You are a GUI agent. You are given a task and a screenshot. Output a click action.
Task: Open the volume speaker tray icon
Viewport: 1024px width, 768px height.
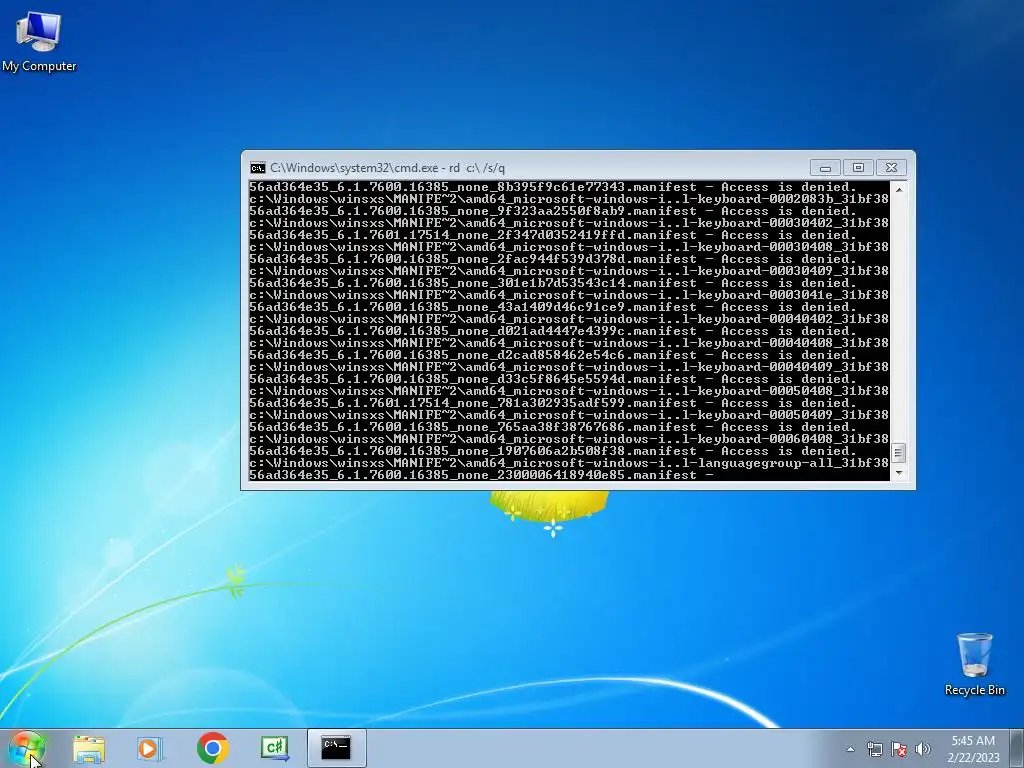tap(923, 749)
